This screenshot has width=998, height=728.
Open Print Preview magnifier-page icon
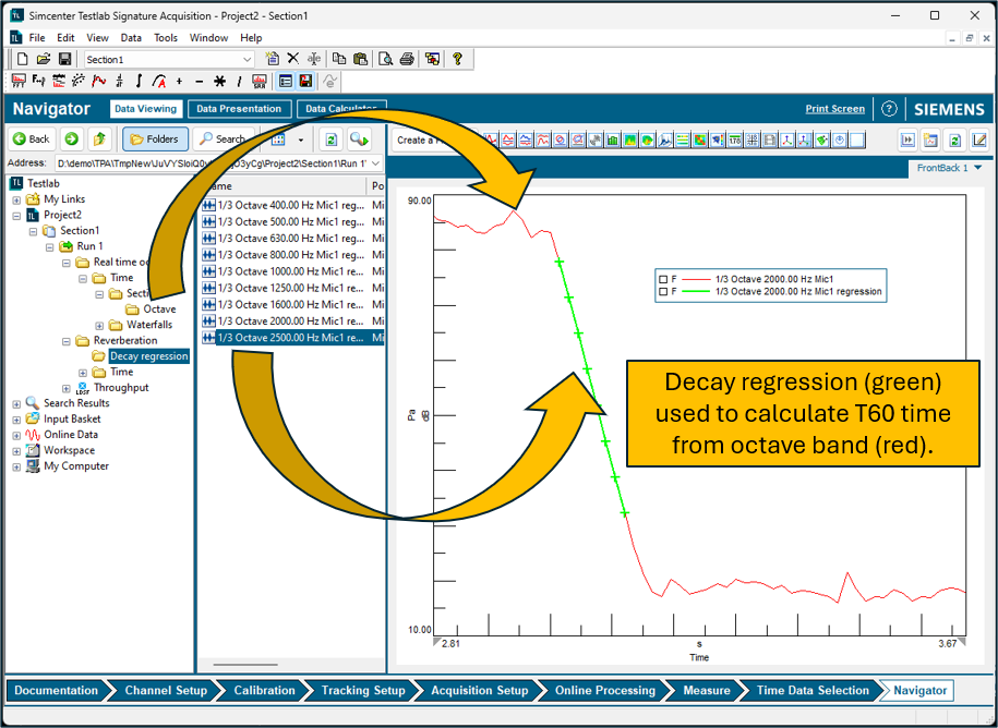[385, 59]
